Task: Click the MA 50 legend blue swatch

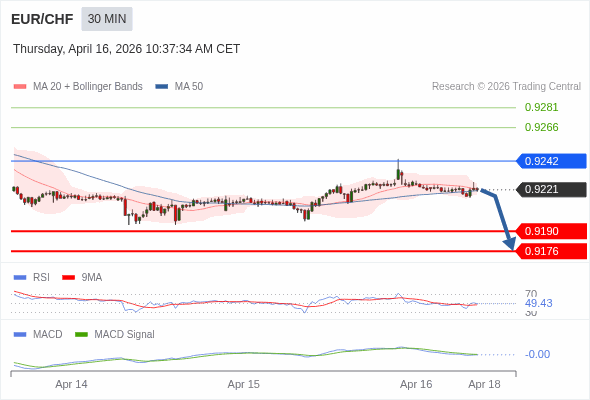Action: tap(162, 87)
